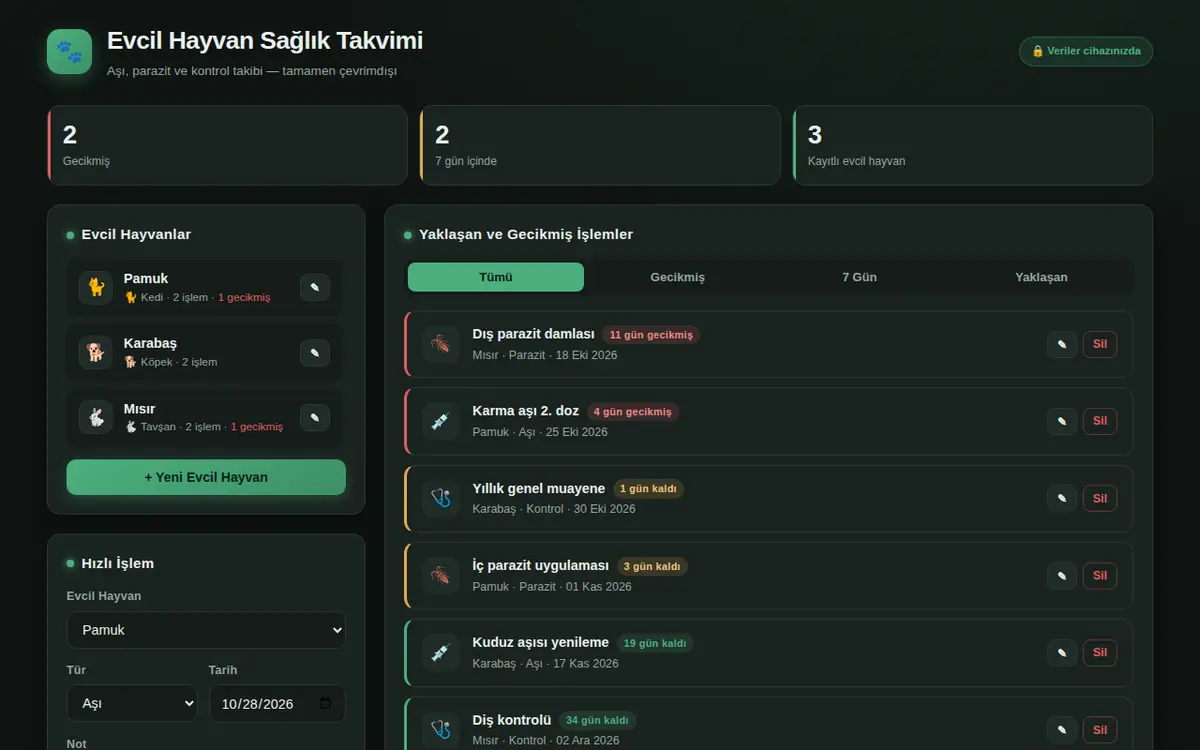Screen dimensions: 1200x750
Task: Click Karabaş's dog avatar icon
Action: point(96,352)
